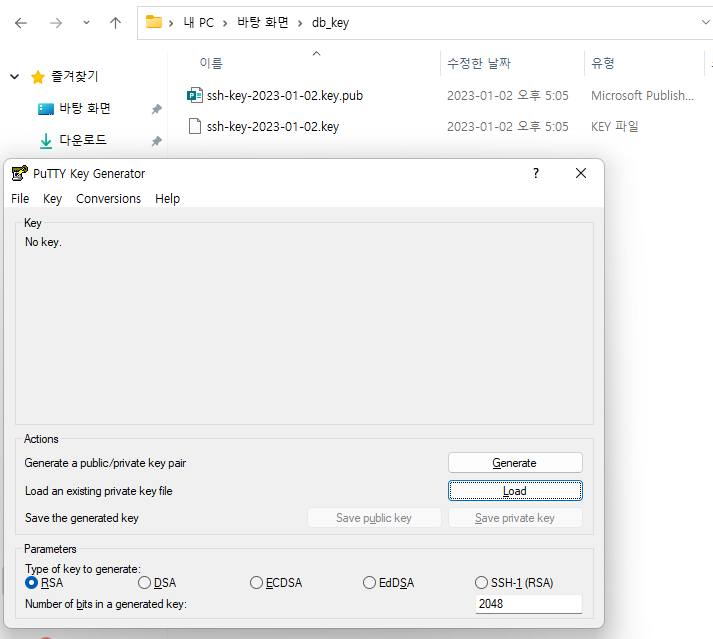Go back in File Explorer

21,23
